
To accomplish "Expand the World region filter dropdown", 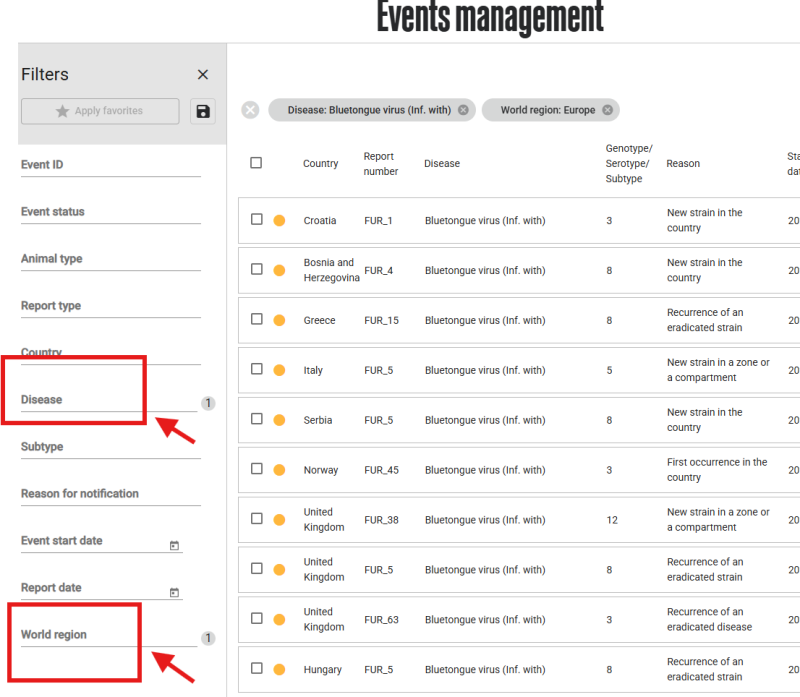I will (x=108, y=635).
